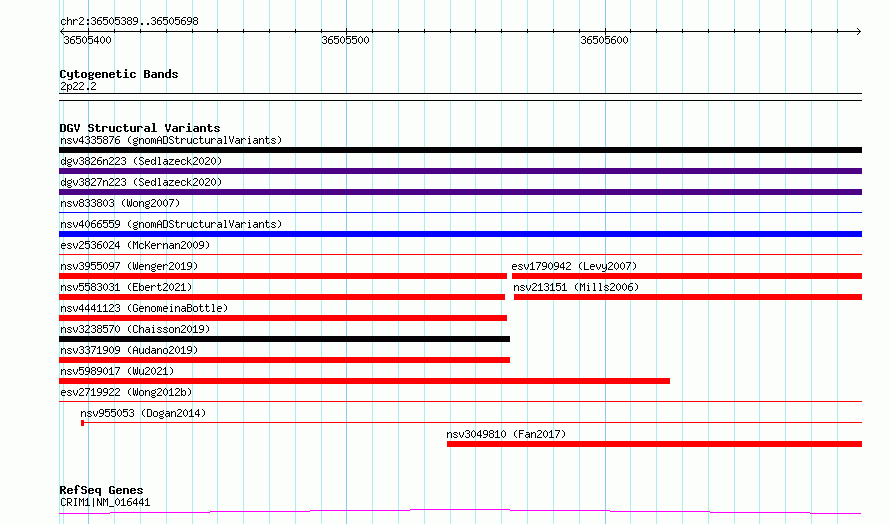Open nsv955053 (Dogan2014) variant label
Viewport: 890px width, 524px height.
tap(143, 413)
